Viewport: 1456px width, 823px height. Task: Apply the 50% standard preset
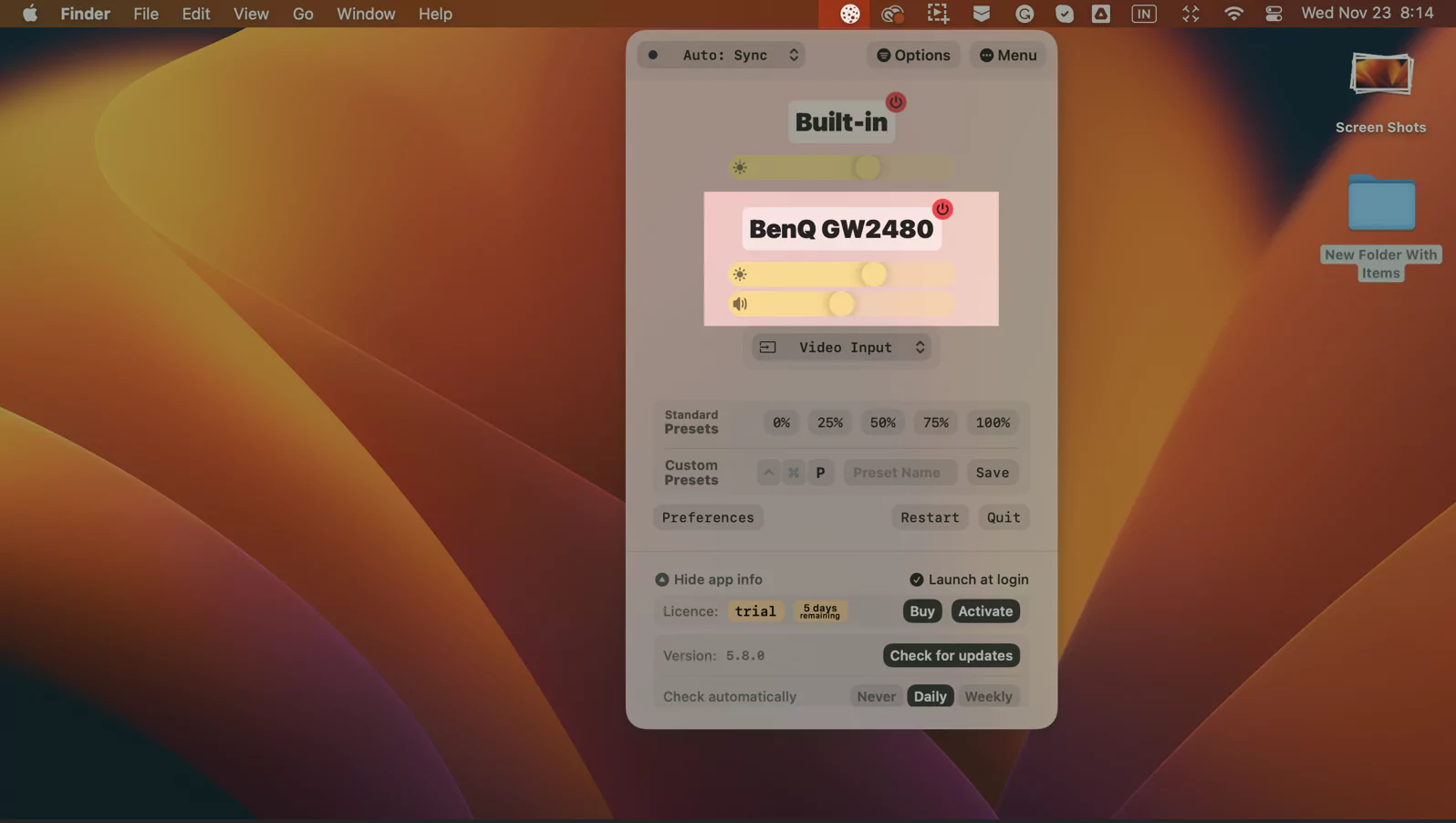(883, 422)
